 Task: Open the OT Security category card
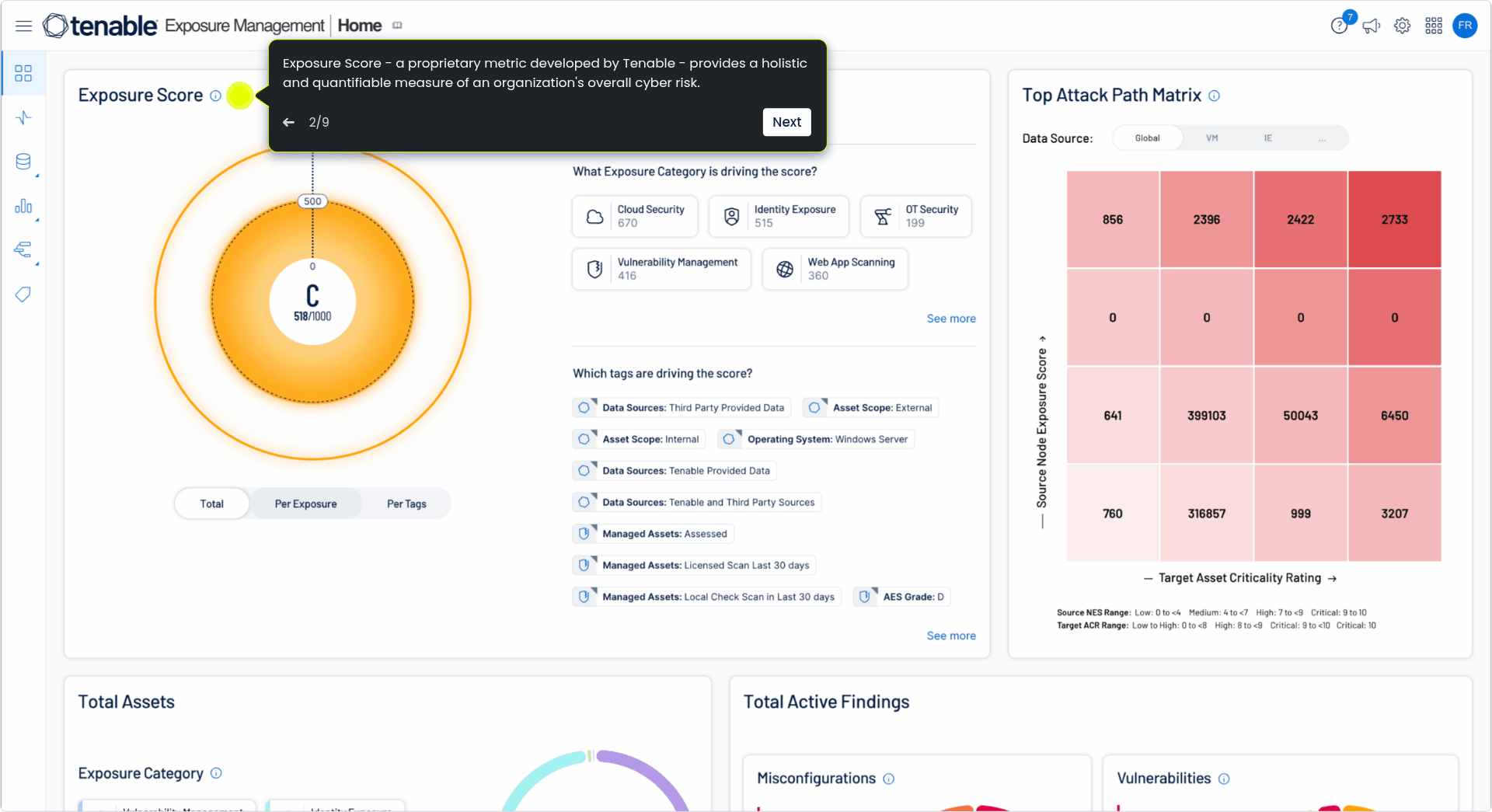point(915,216)
